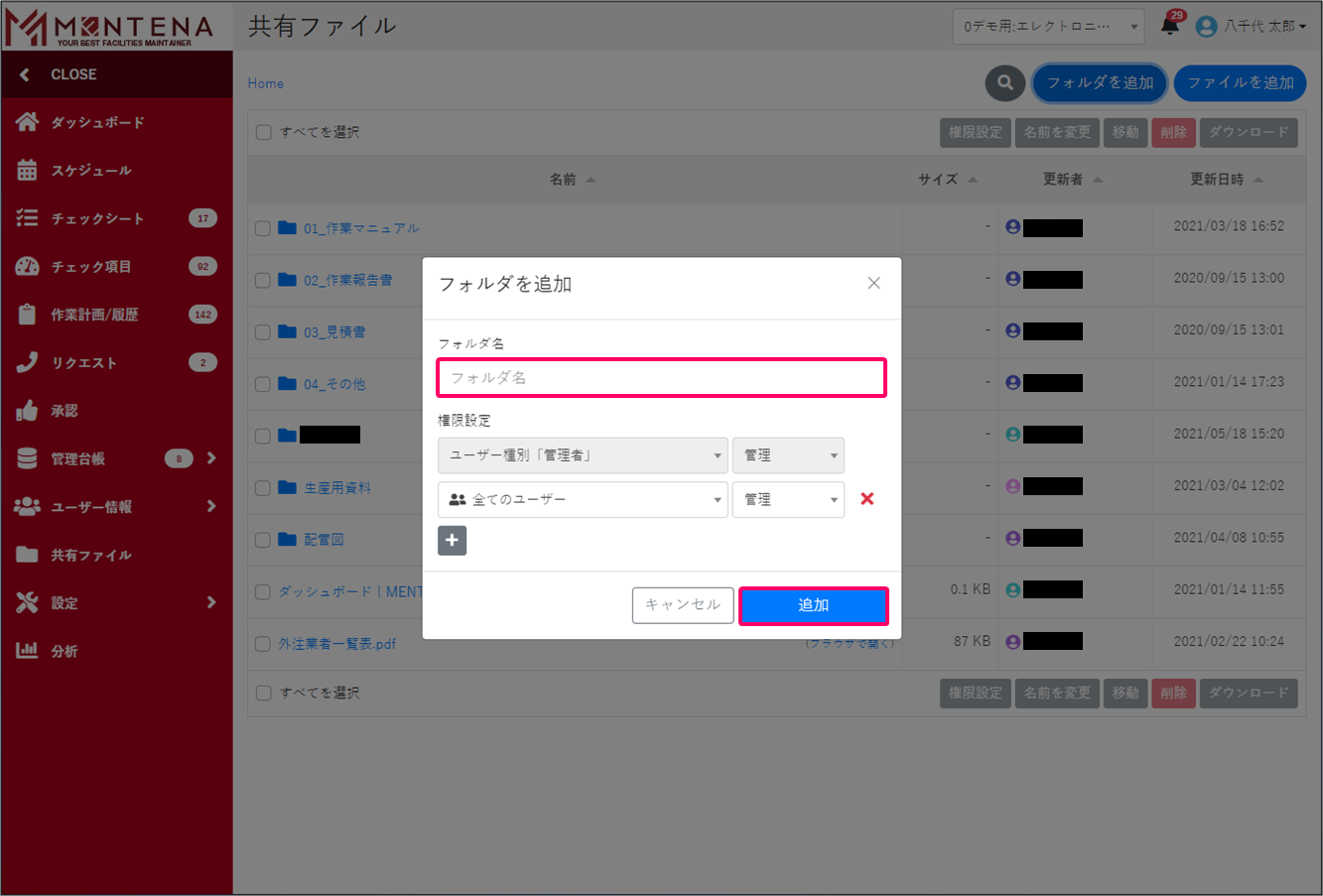
Task: Open ダッシュボード from the sidebar home icon
Action: point(28,122)
